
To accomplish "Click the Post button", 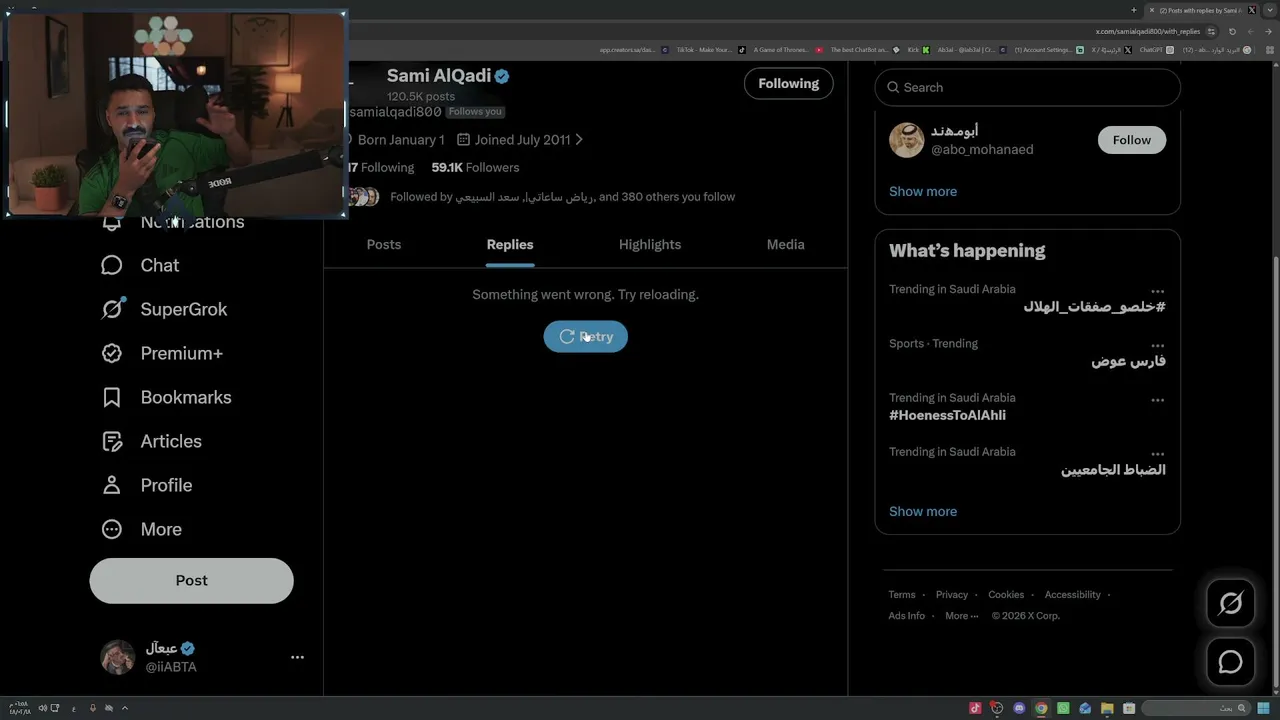I will click(x=192, y=580).
